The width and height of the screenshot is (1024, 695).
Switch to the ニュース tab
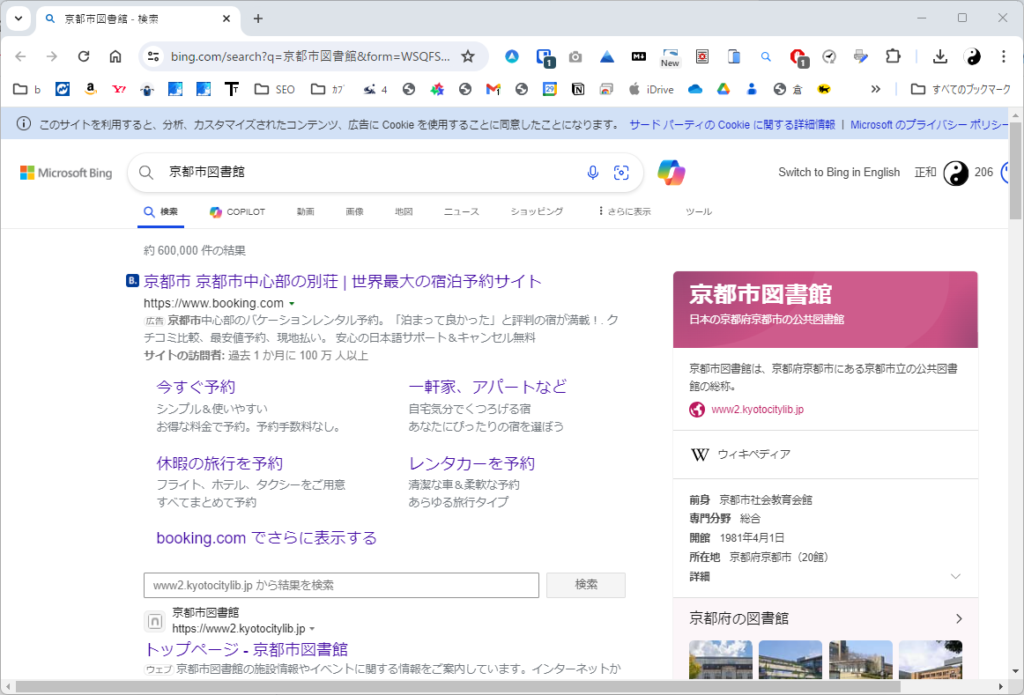click(x=461, y=212)
